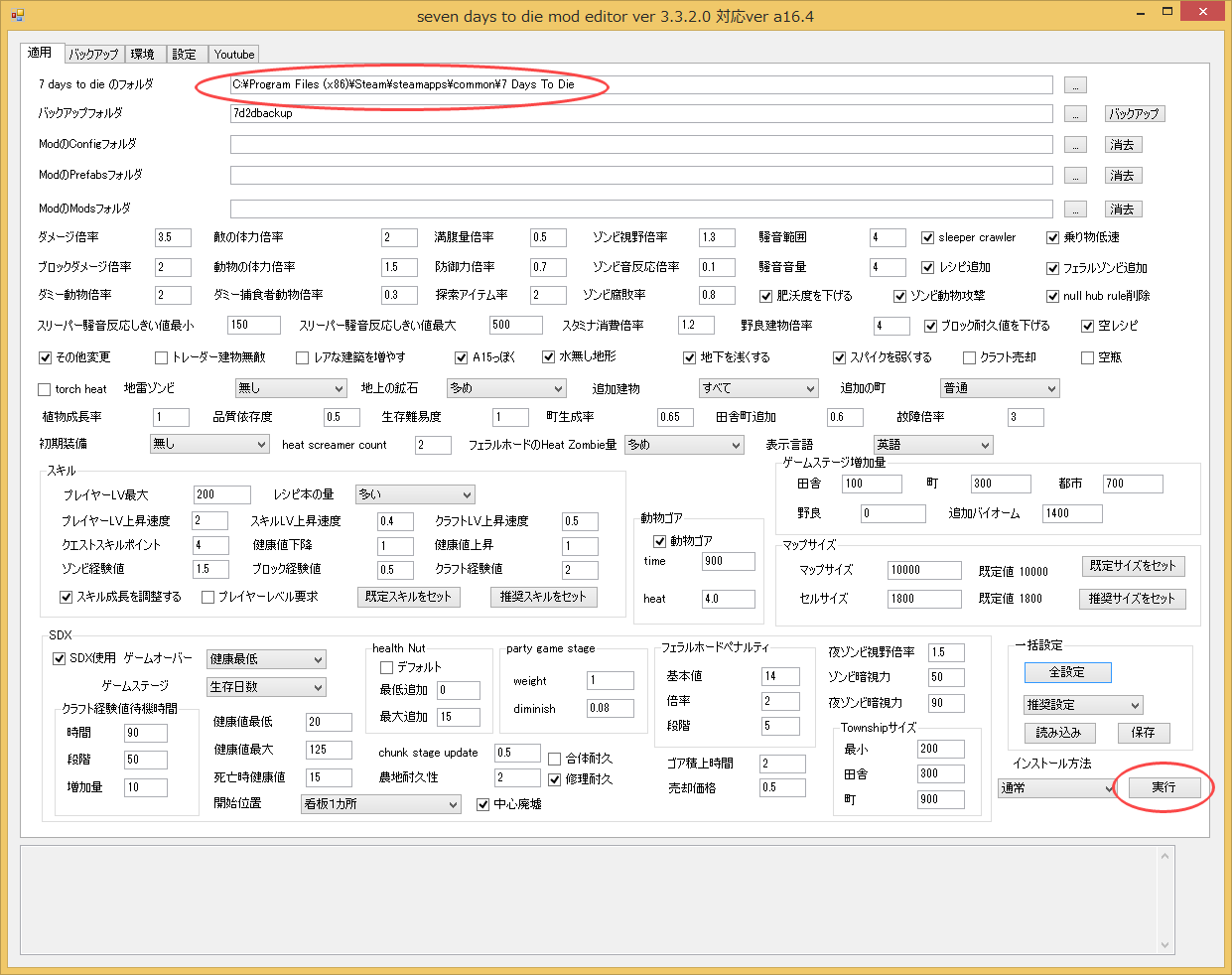Select the 適用 tab
This screenshot has height=975, width=1232.
41,52
